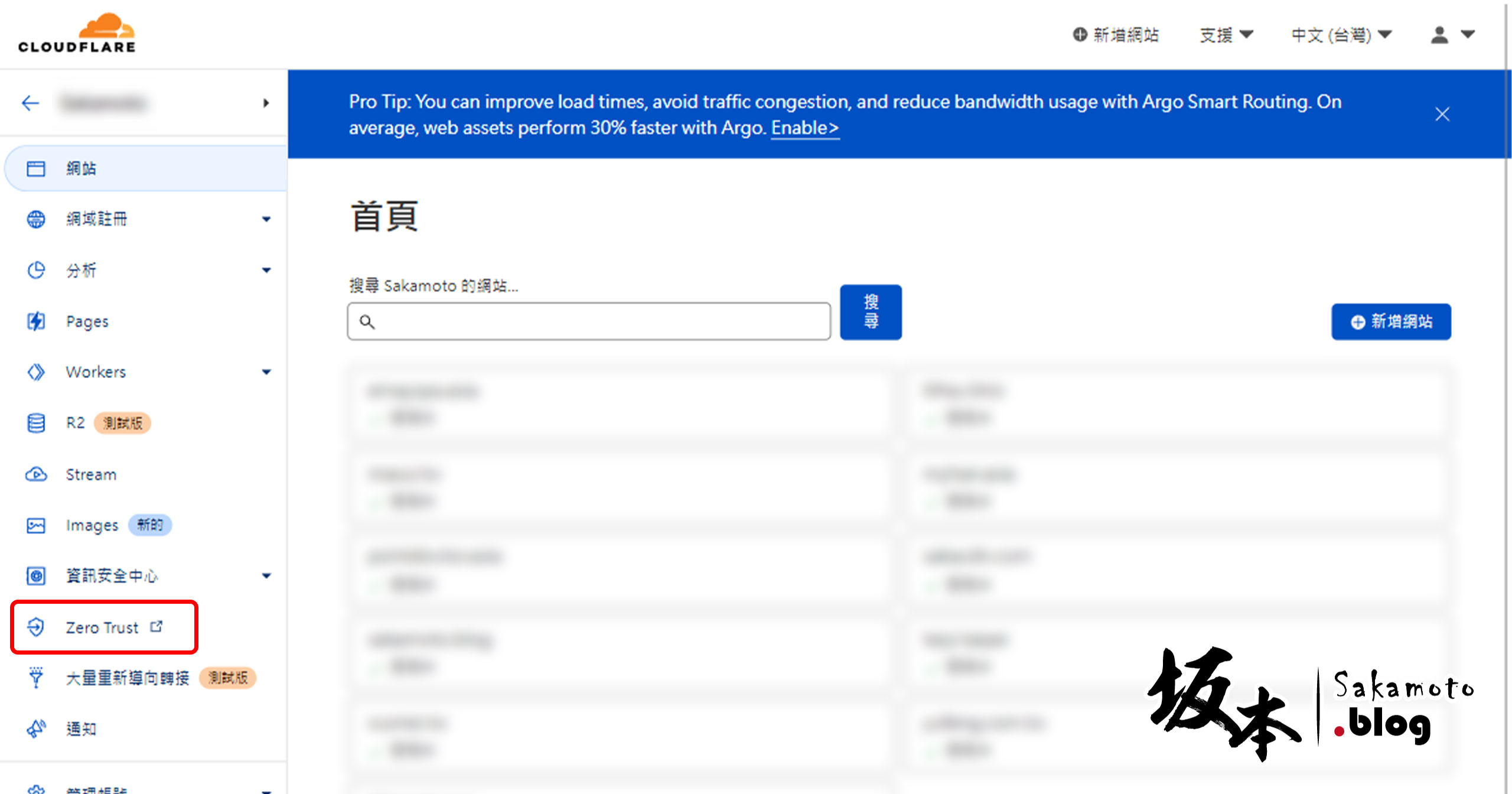The height and width of the screenshot is (794, 1512).
Task: Click the Enable> link in banner
Action: pyautogui.click(x=805, y=128)
